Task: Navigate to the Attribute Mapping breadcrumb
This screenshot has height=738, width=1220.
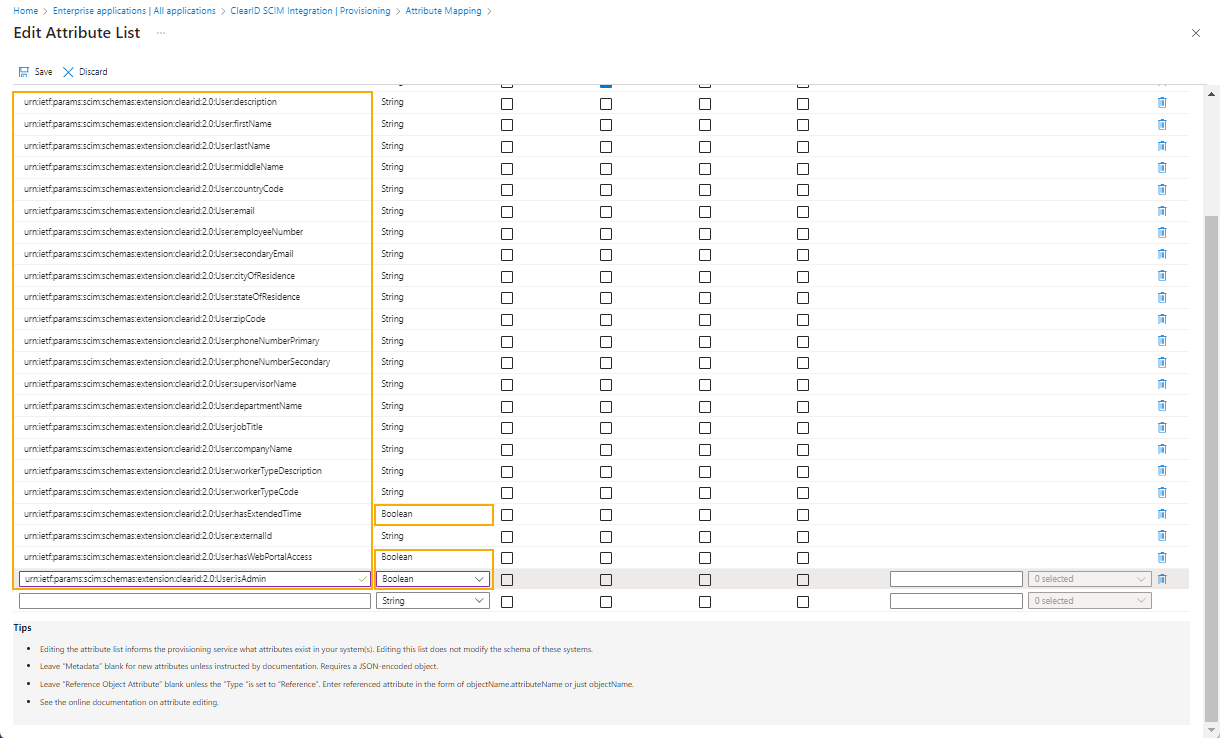Action: [x=443, y=10]
